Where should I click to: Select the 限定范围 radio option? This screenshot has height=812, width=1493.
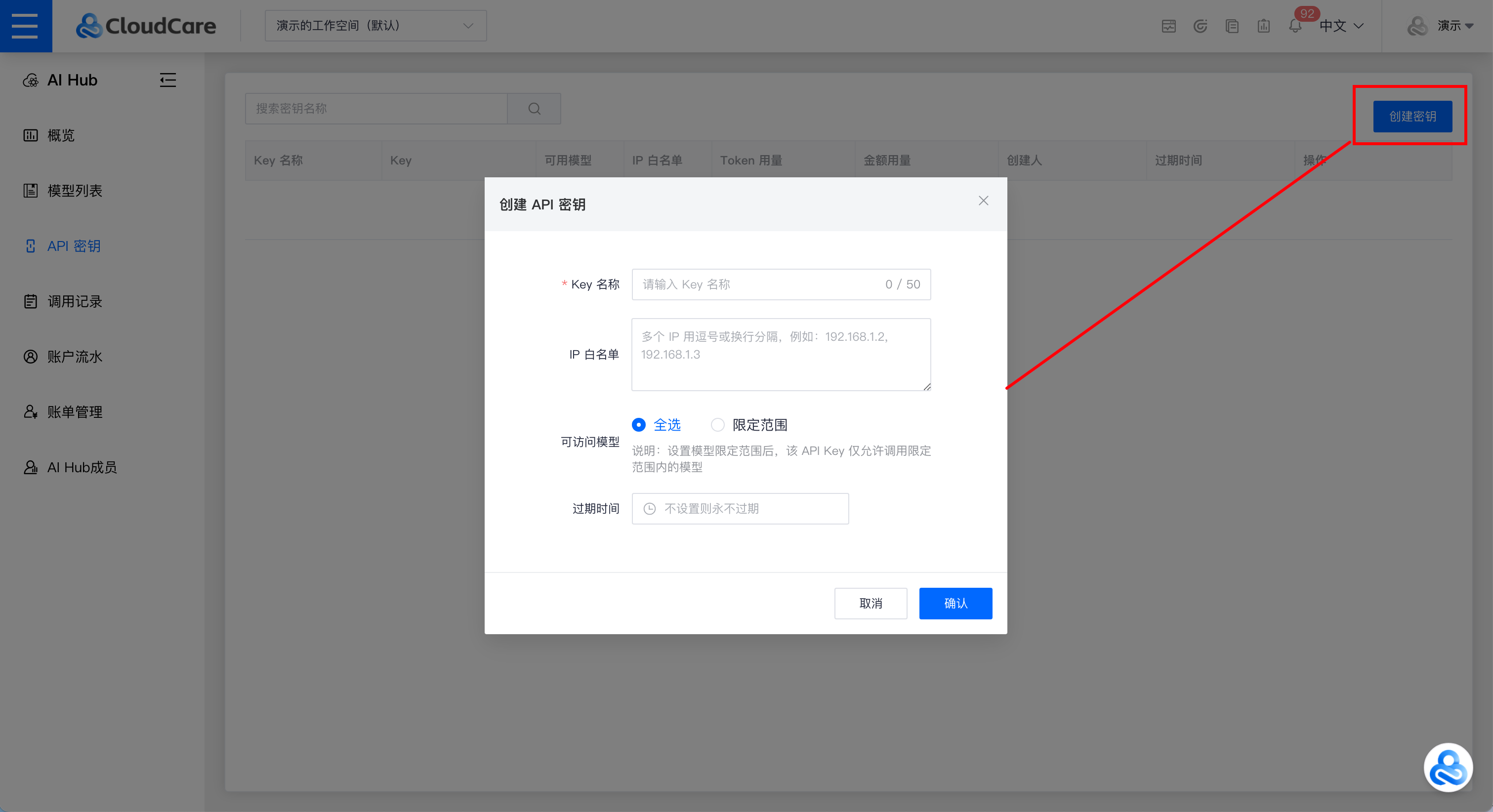(749, 425)
